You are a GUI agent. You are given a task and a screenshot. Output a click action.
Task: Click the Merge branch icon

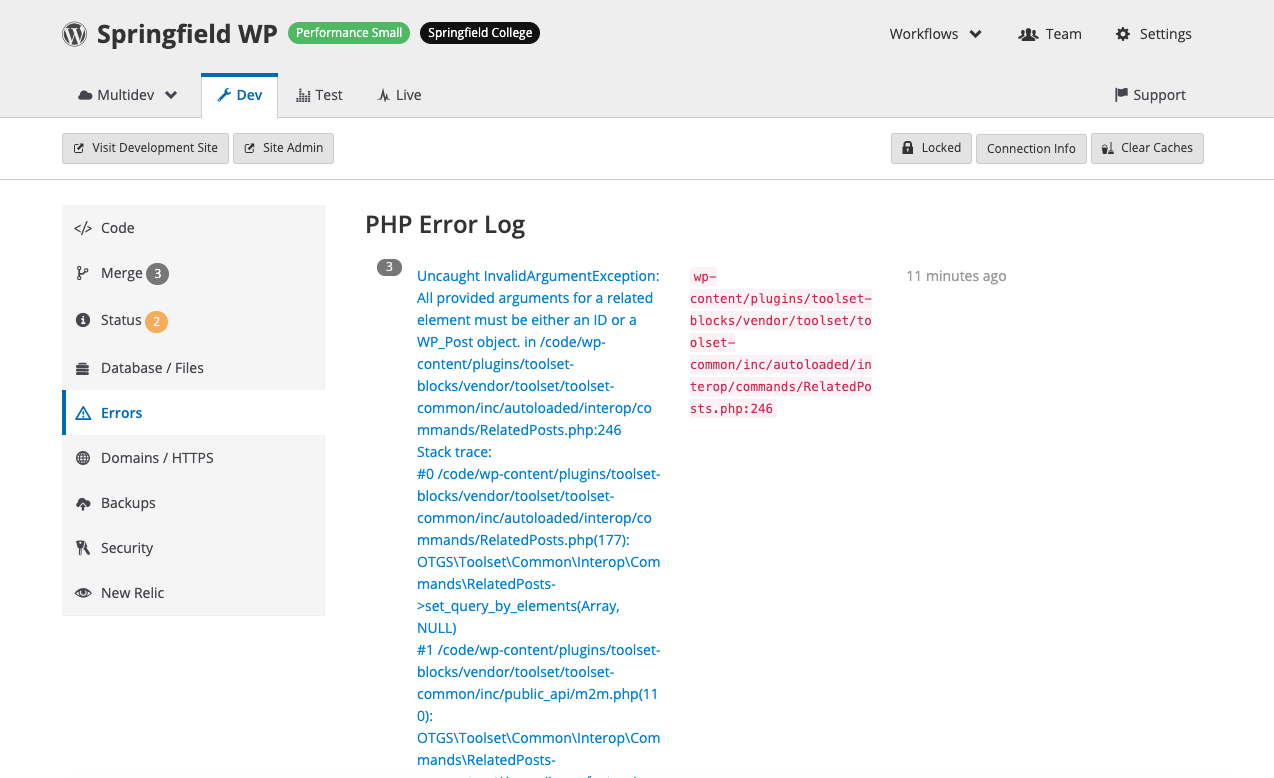click(83, 273)
